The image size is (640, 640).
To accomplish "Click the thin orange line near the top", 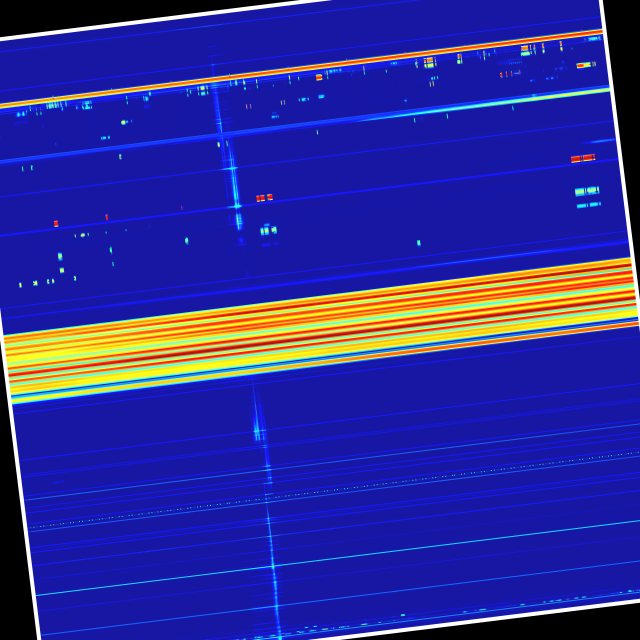I will click(300, 71).
